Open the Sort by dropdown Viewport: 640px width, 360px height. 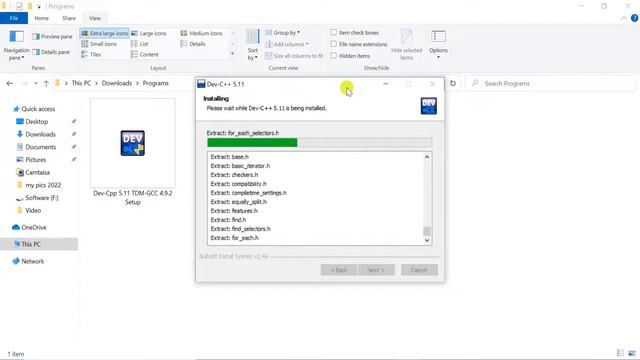pyautogui.click(x=253, y=45)
